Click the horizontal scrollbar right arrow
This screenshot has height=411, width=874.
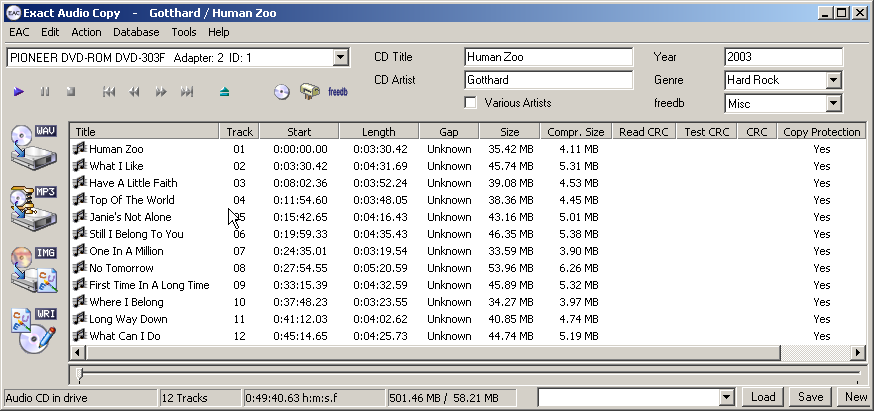click(858, 352)
